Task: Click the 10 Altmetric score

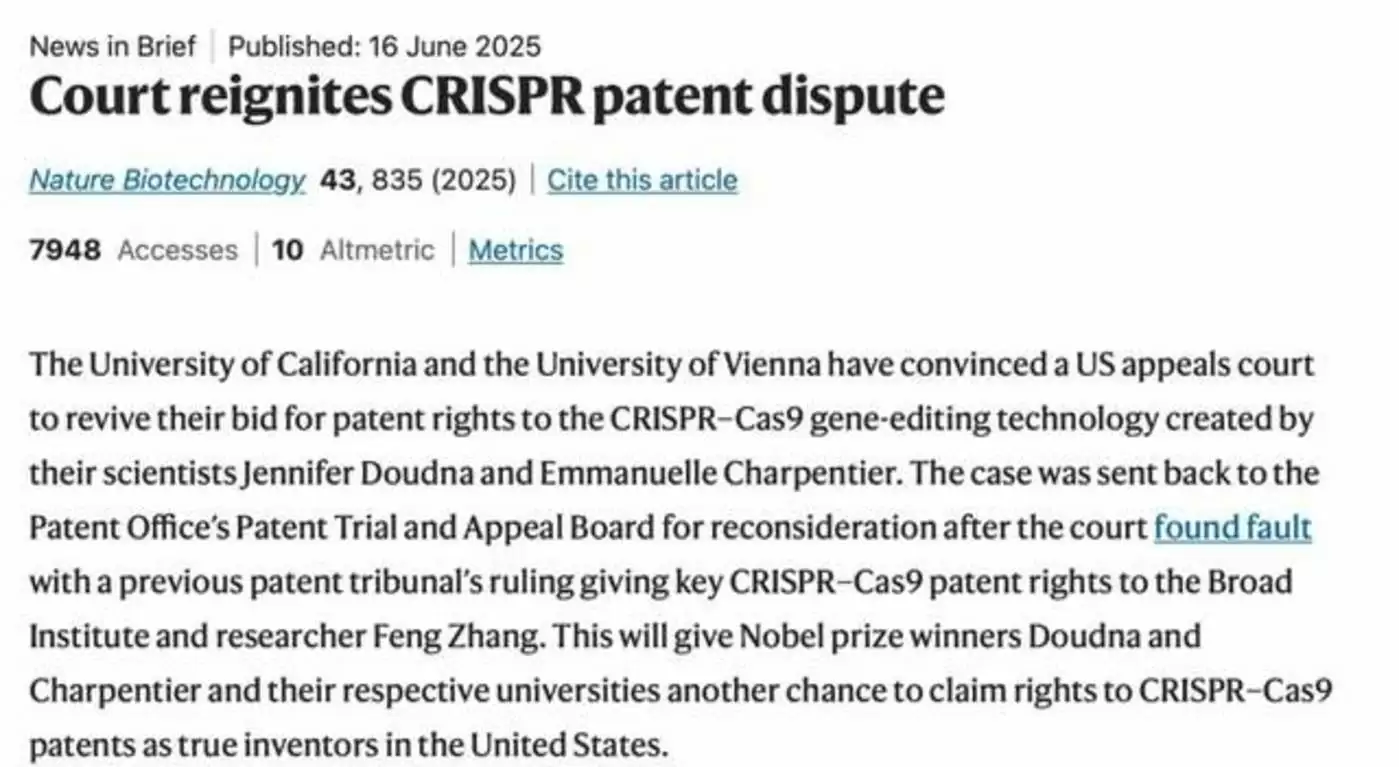Action: point(353,250)
